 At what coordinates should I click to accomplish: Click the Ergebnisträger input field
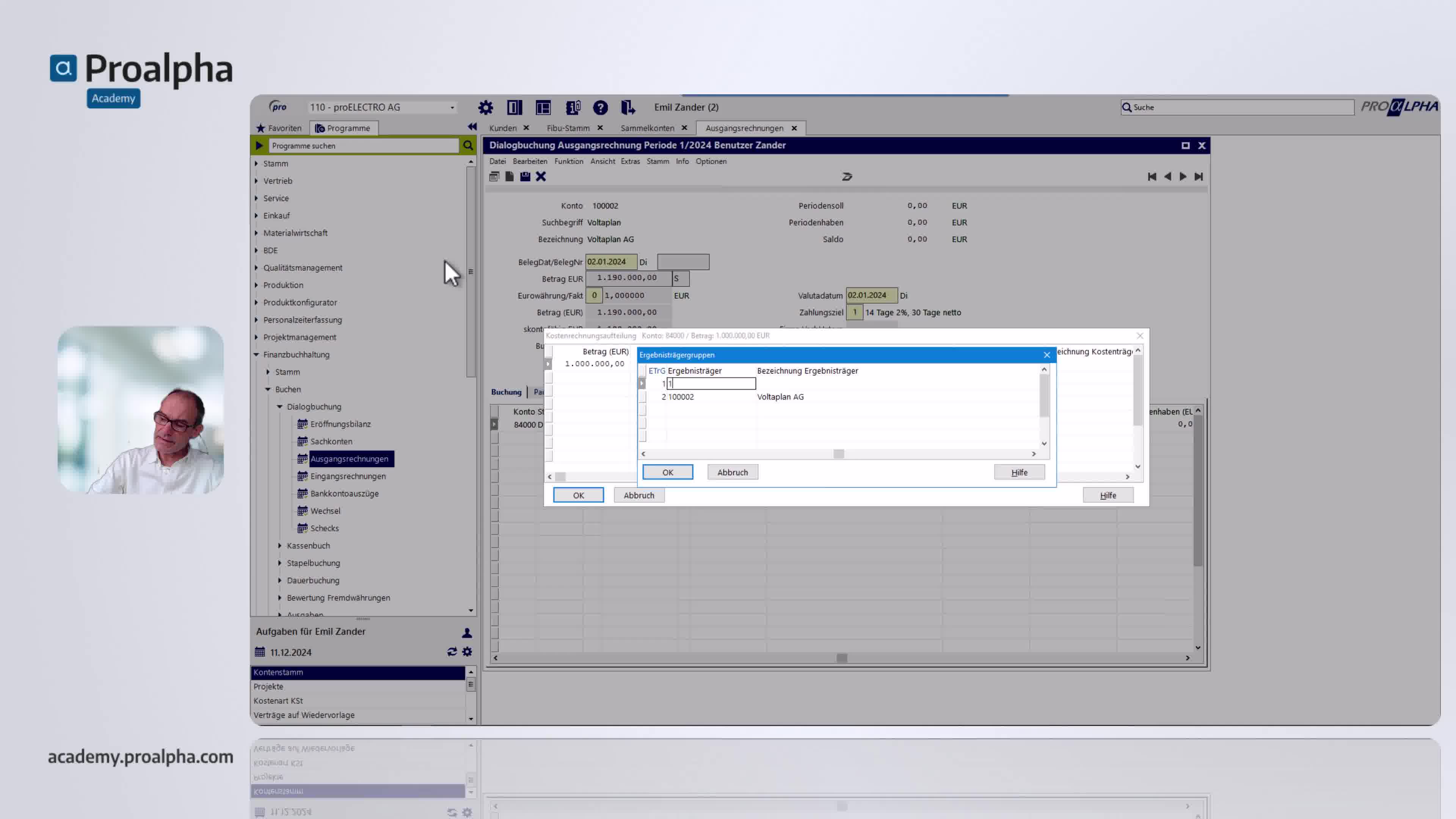click(711, 384)
